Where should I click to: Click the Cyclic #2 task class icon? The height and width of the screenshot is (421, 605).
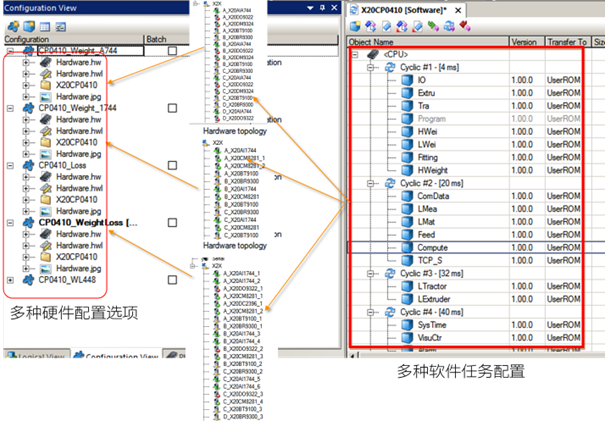click(x=388, y=184)
